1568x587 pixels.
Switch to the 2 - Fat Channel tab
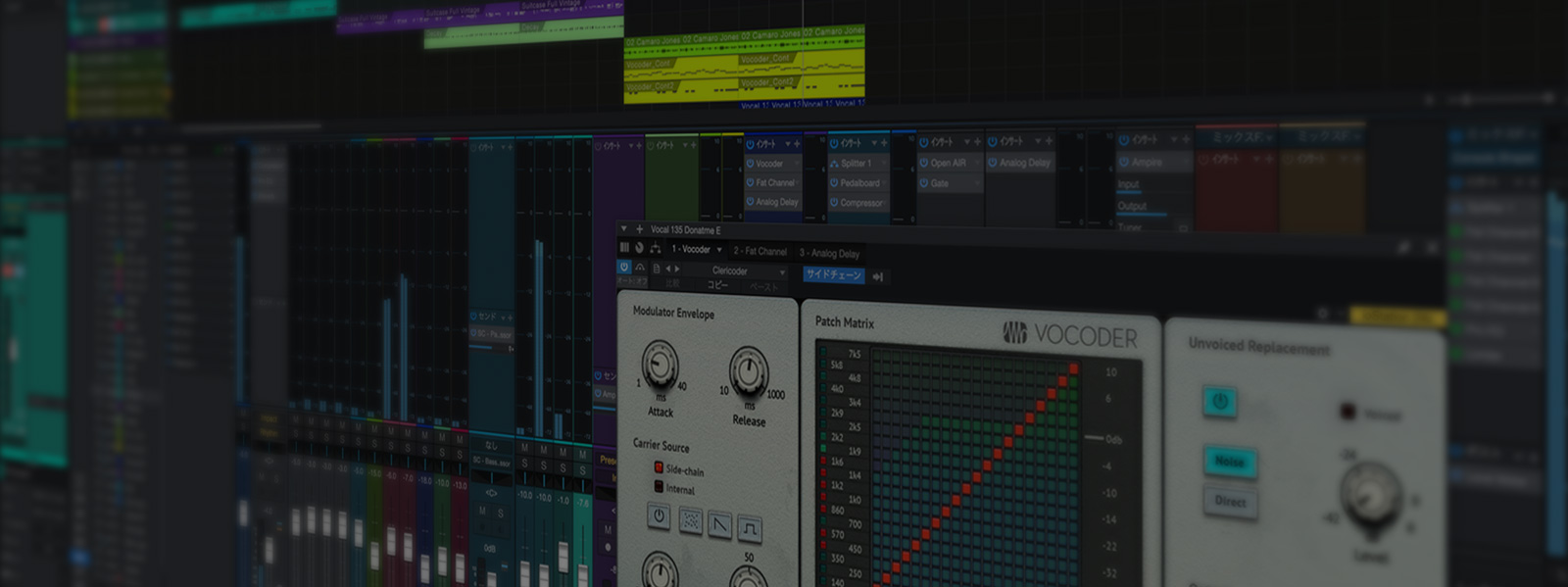760,251
